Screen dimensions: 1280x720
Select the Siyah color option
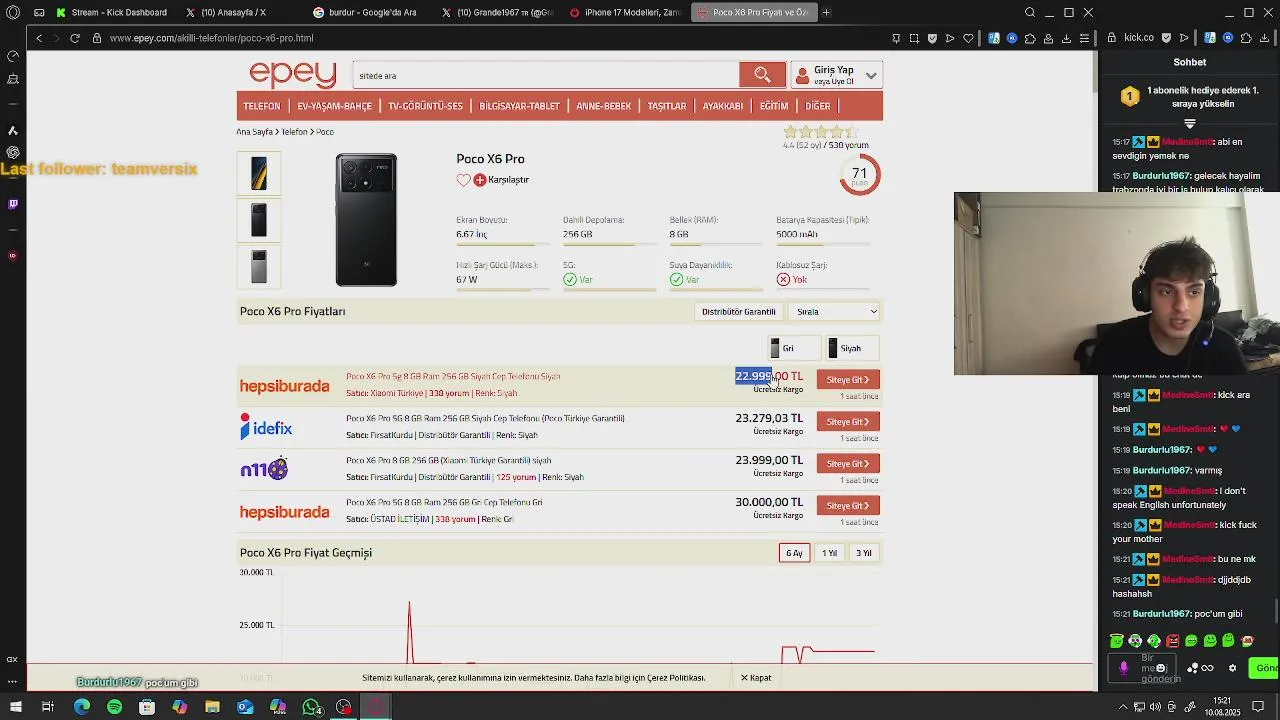pos(850,348)
